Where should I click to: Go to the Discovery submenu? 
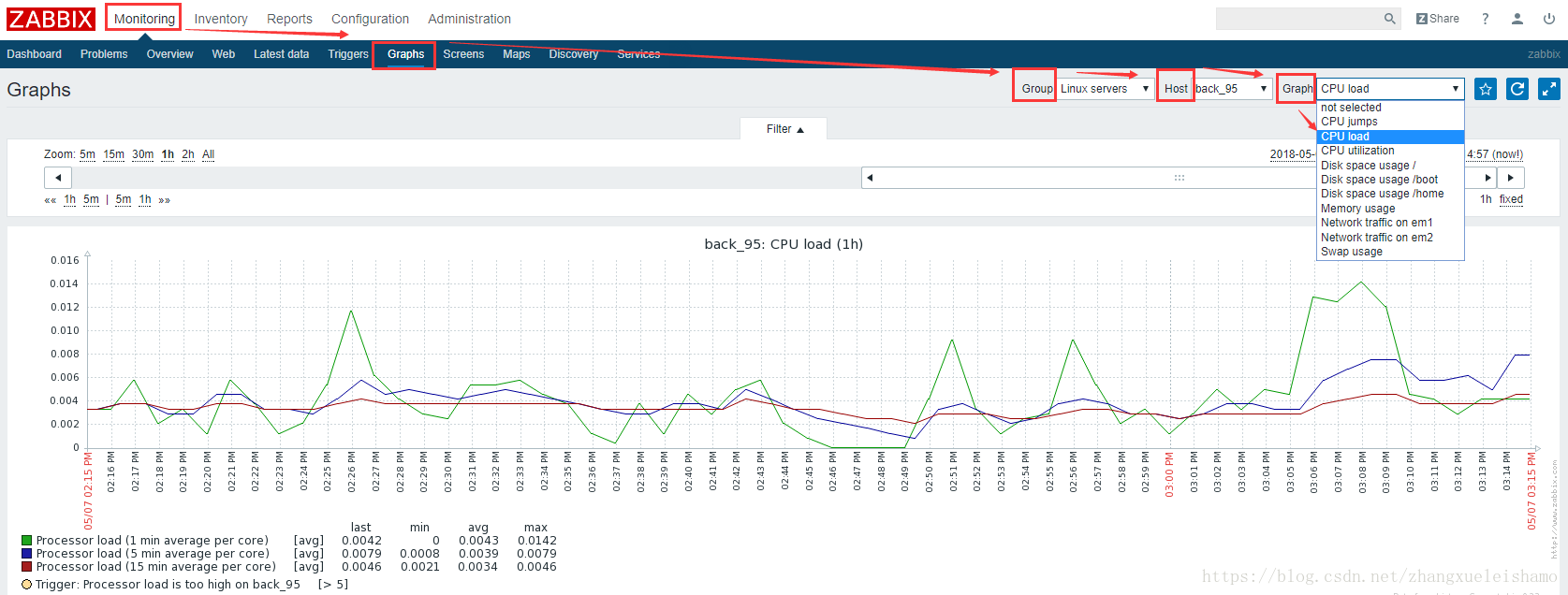574,54
